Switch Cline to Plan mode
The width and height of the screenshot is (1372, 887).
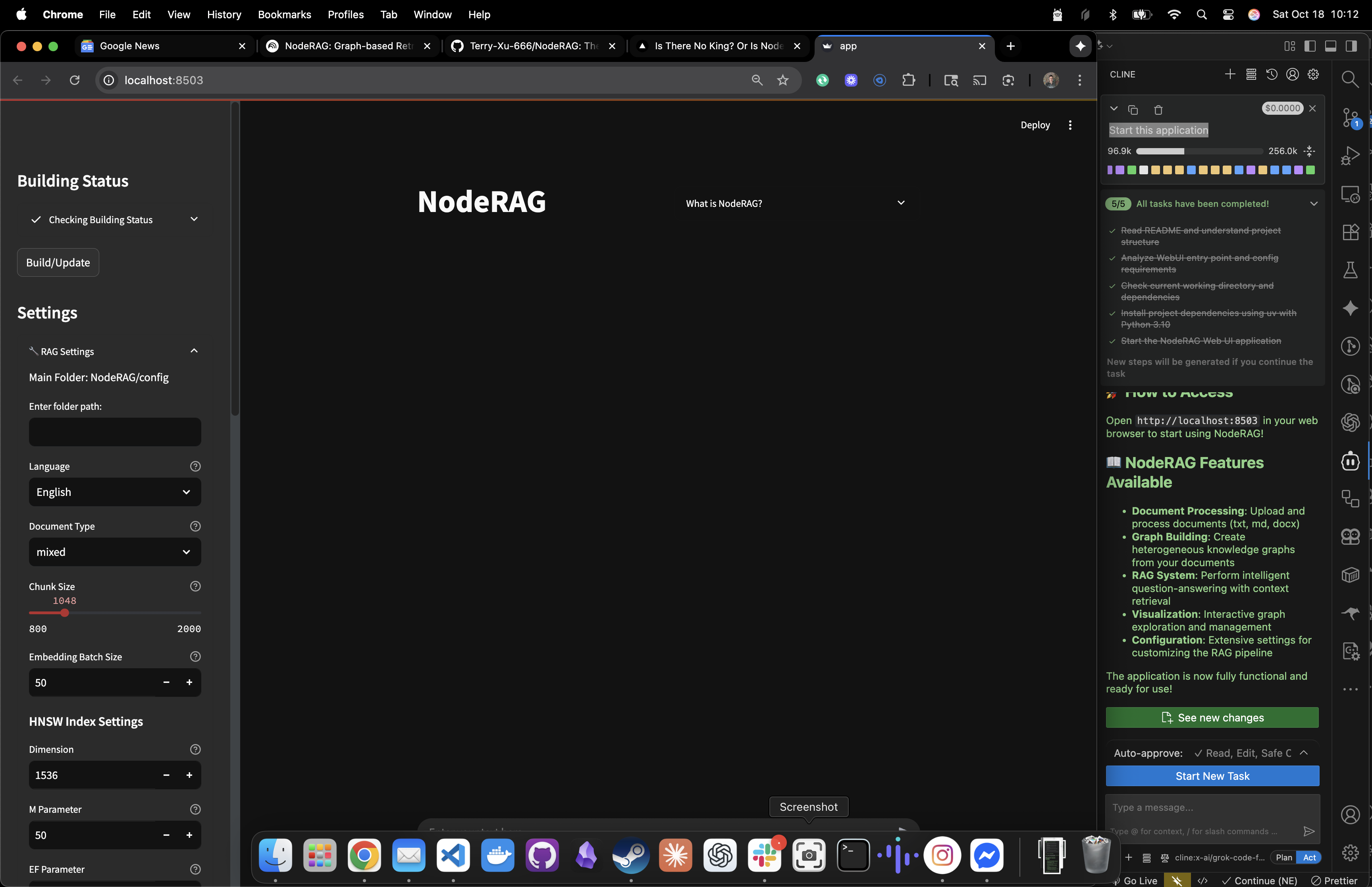point(1283,857)
